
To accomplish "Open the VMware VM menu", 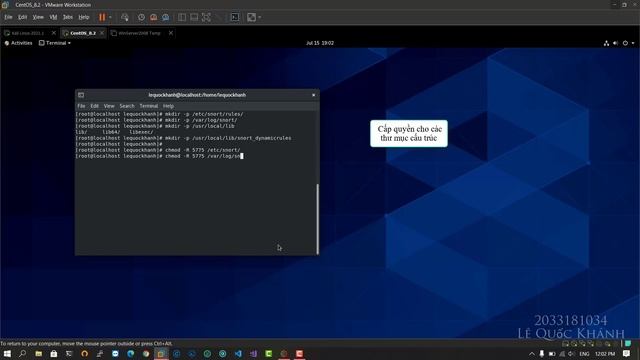I will [x=53, y=17].
